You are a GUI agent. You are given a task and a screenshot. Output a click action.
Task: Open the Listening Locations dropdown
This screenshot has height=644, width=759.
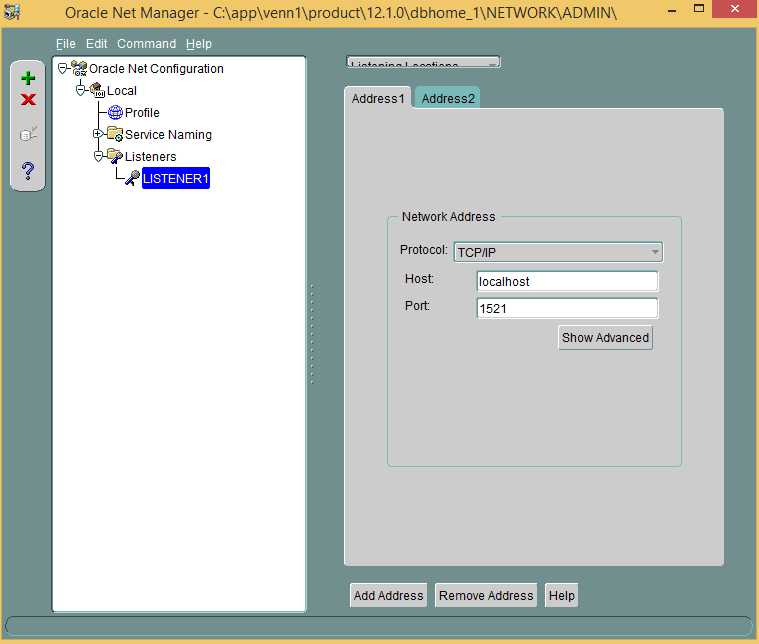[424, 62]
